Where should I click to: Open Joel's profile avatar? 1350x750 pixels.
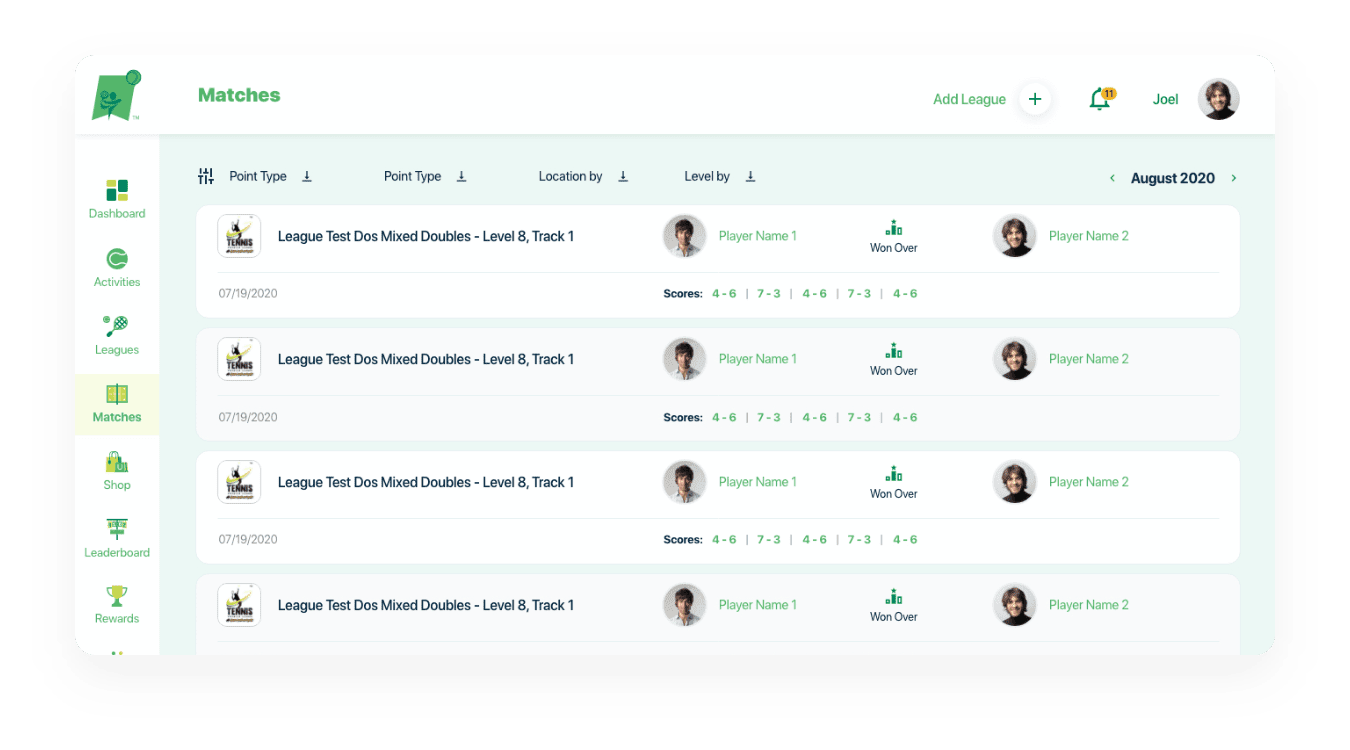point(1219,99)
